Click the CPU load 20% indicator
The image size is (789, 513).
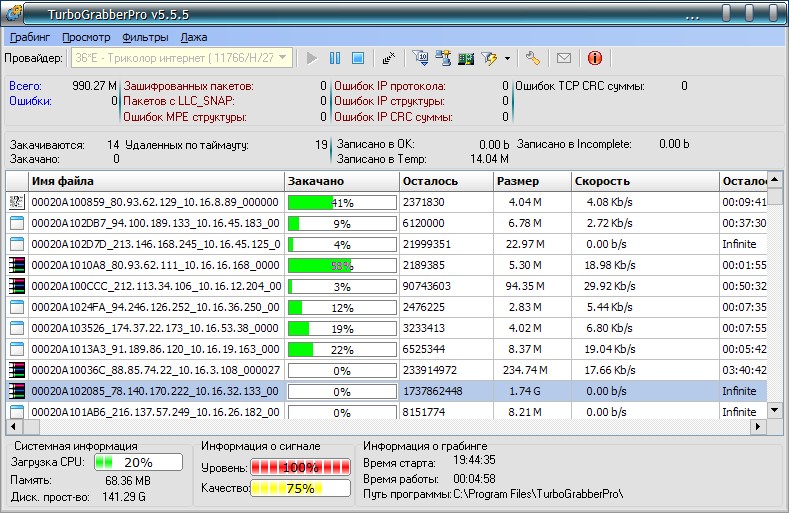click(138, 462)
